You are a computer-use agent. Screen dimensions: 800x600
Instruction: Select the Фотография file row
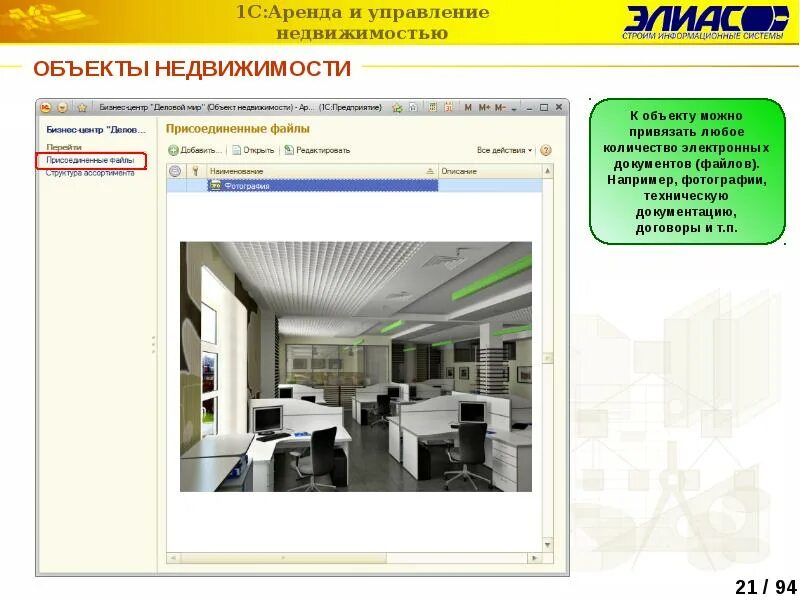tap(354, 186)
